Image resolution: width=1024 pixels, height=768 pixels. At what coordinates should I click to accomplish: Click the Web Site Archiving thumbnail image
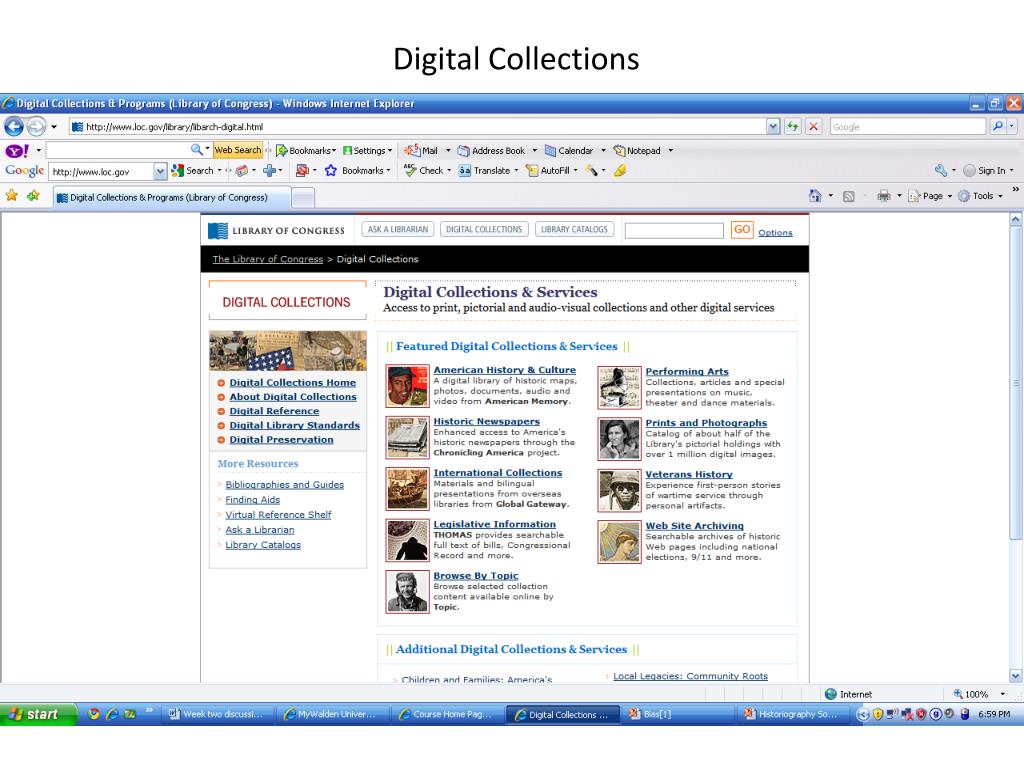[619, 541]
